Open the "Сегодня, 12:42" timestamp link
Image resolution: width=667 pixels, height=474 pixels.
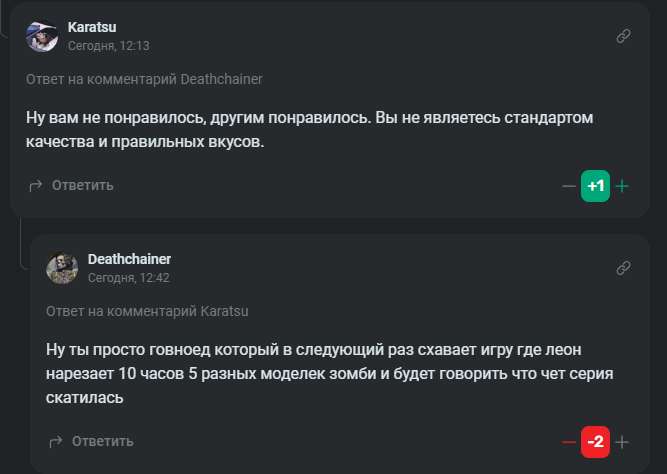click(128, 278)
